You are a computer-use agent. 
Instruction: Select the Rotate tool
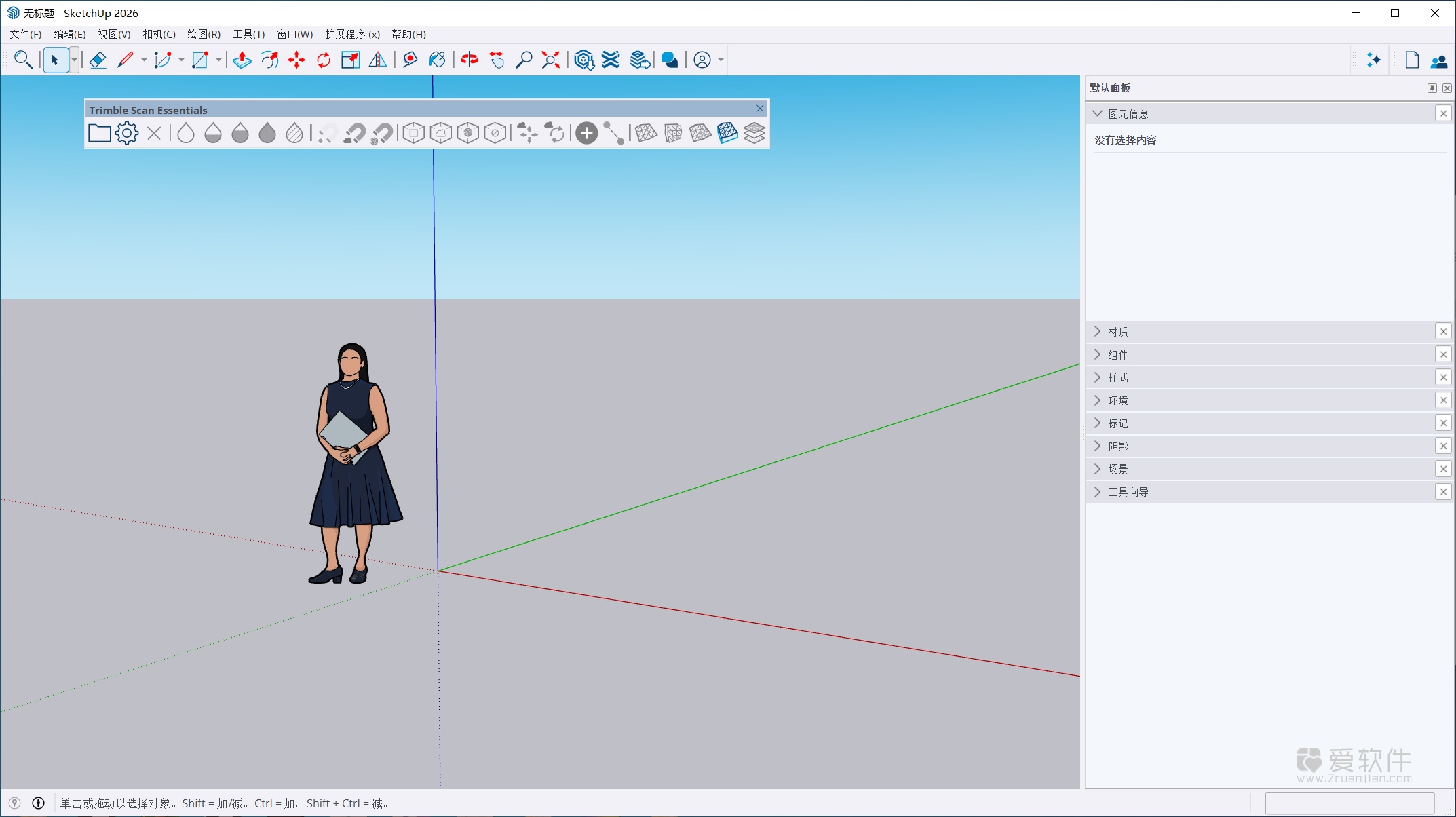coord(323,60)
